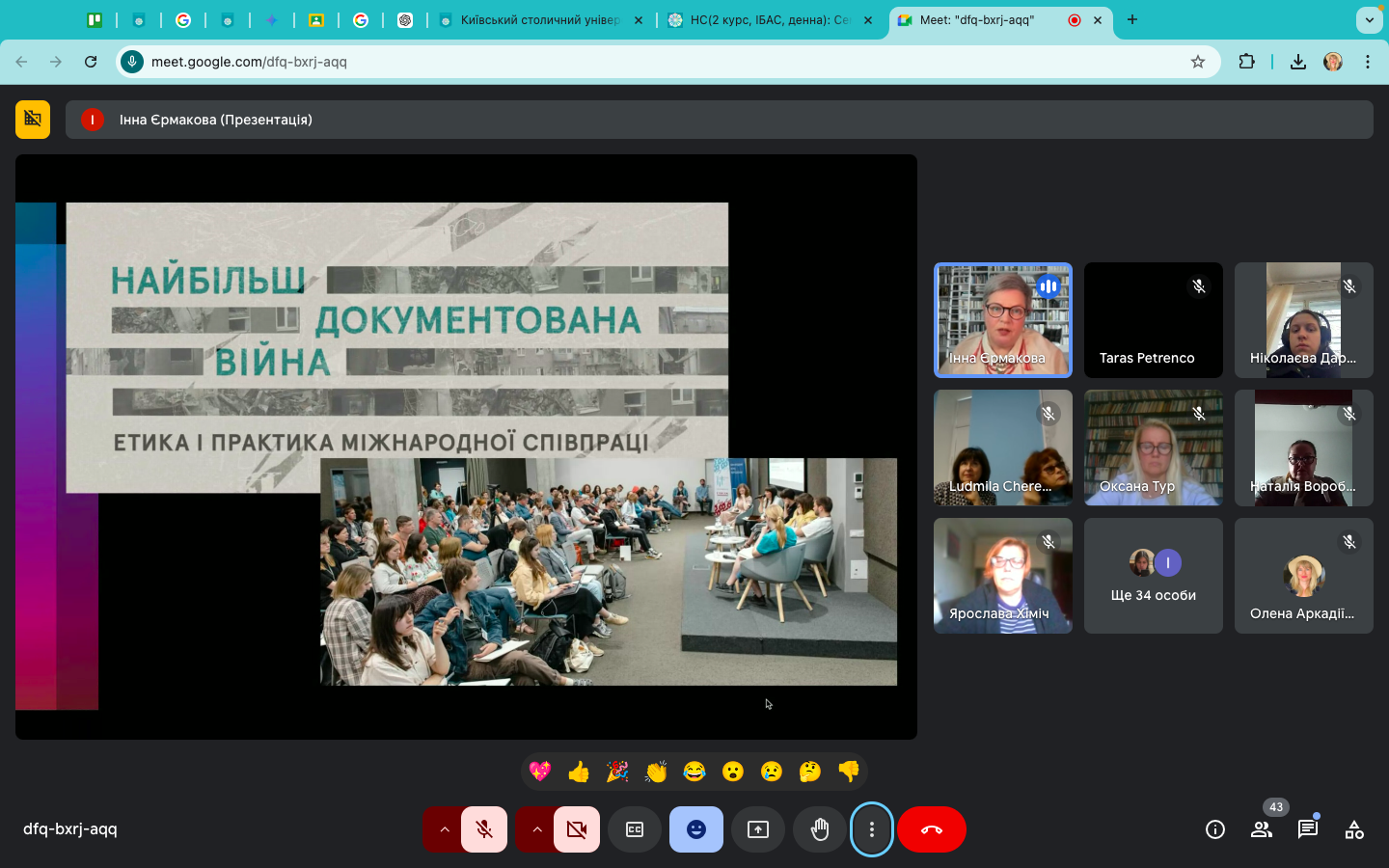Click the leave call hang-up button
The width and height of the screenshot is (1389, 868).
[931, 829]
